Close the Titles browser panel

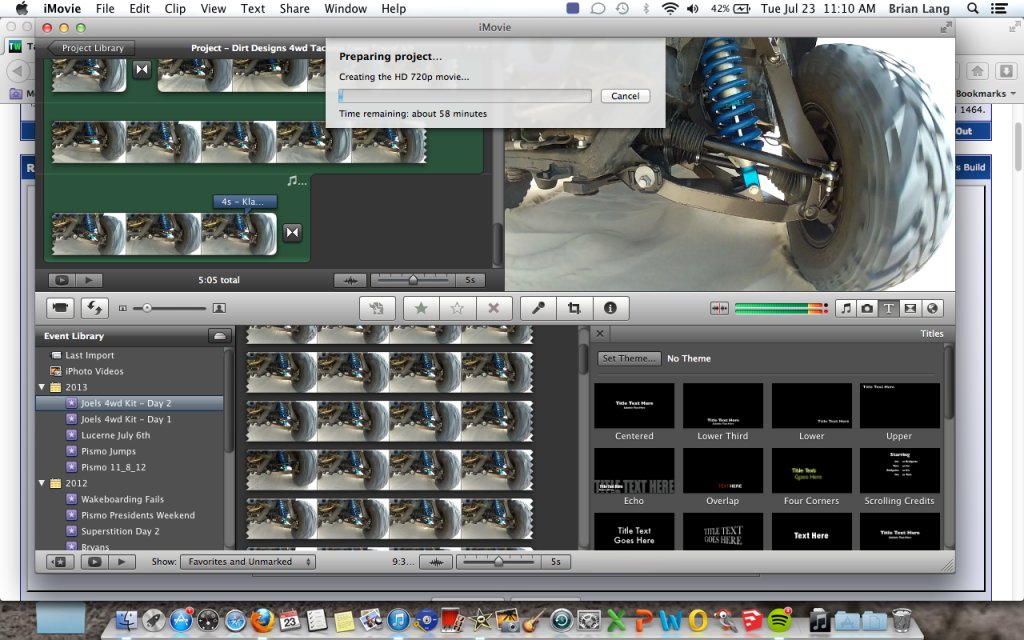(600, 334)
